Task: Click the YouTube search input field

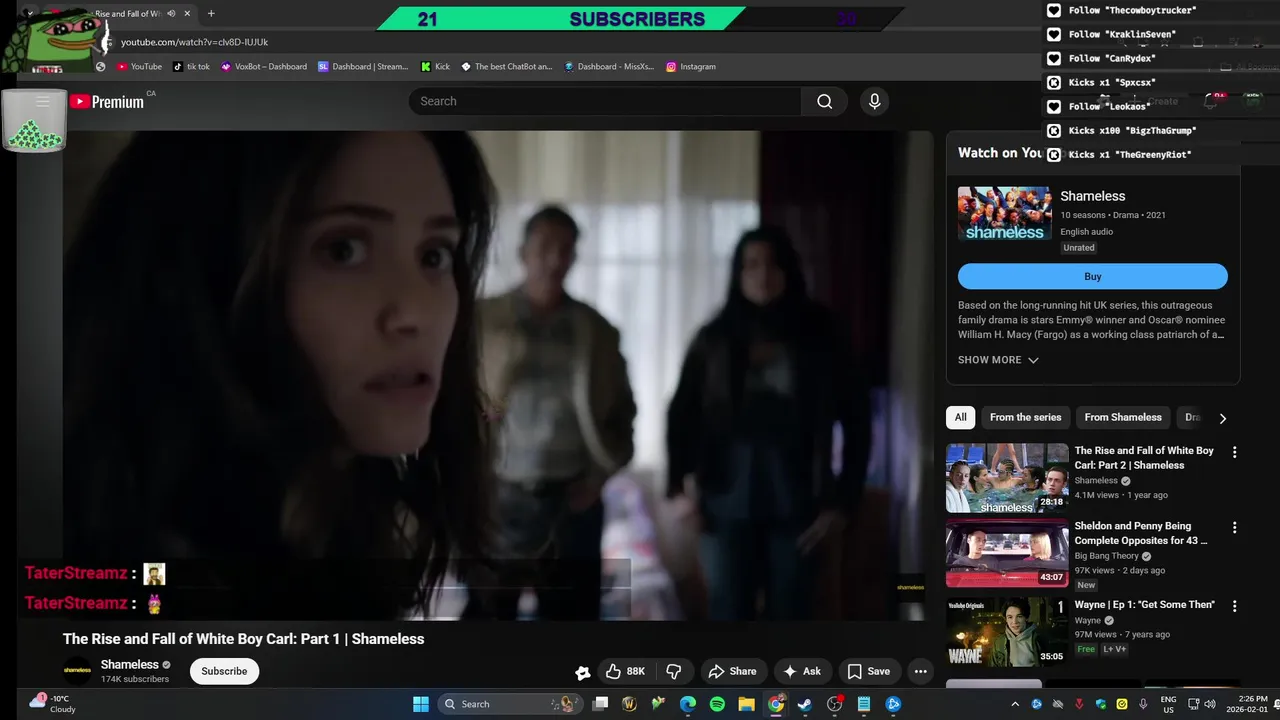Action: 605,101
